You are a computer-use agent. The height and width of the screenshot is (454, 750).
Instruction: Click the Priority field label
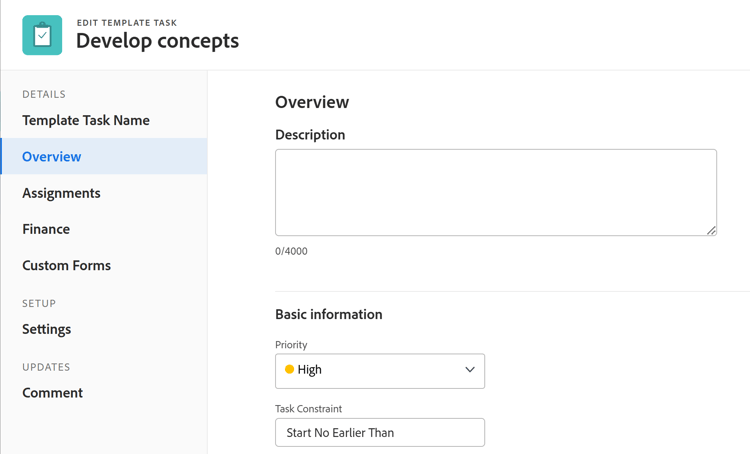[x=291, y=345]
